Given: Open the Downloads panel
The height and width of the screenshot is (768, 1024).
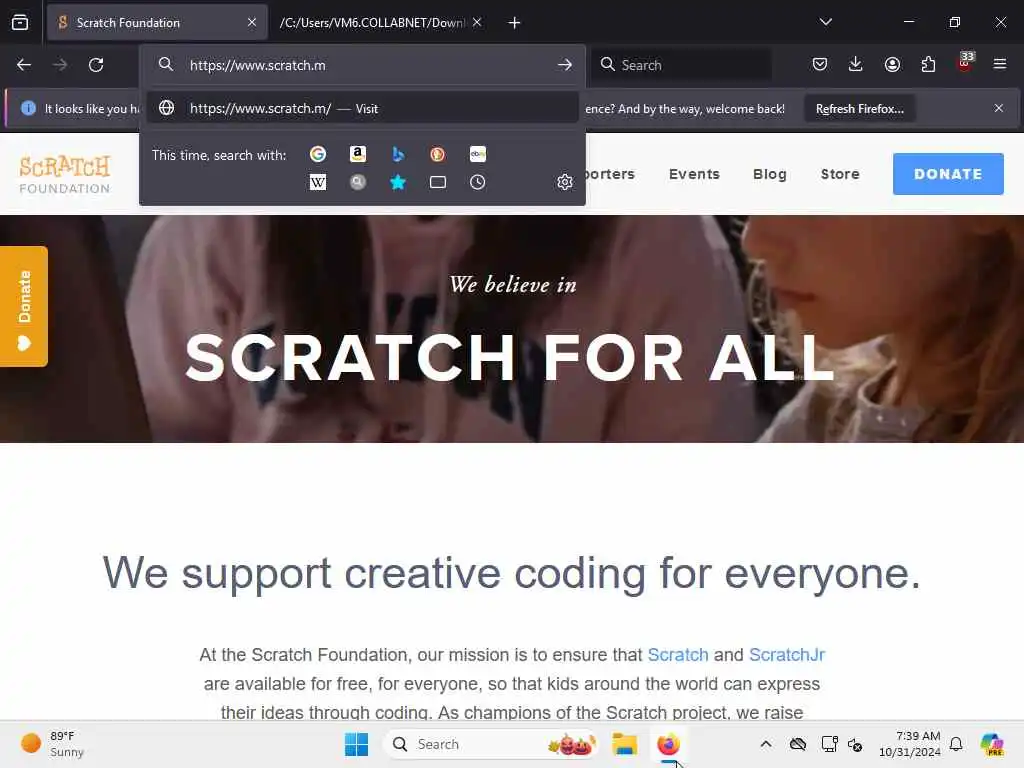Looking at the screenshot, I should [856, 64].
